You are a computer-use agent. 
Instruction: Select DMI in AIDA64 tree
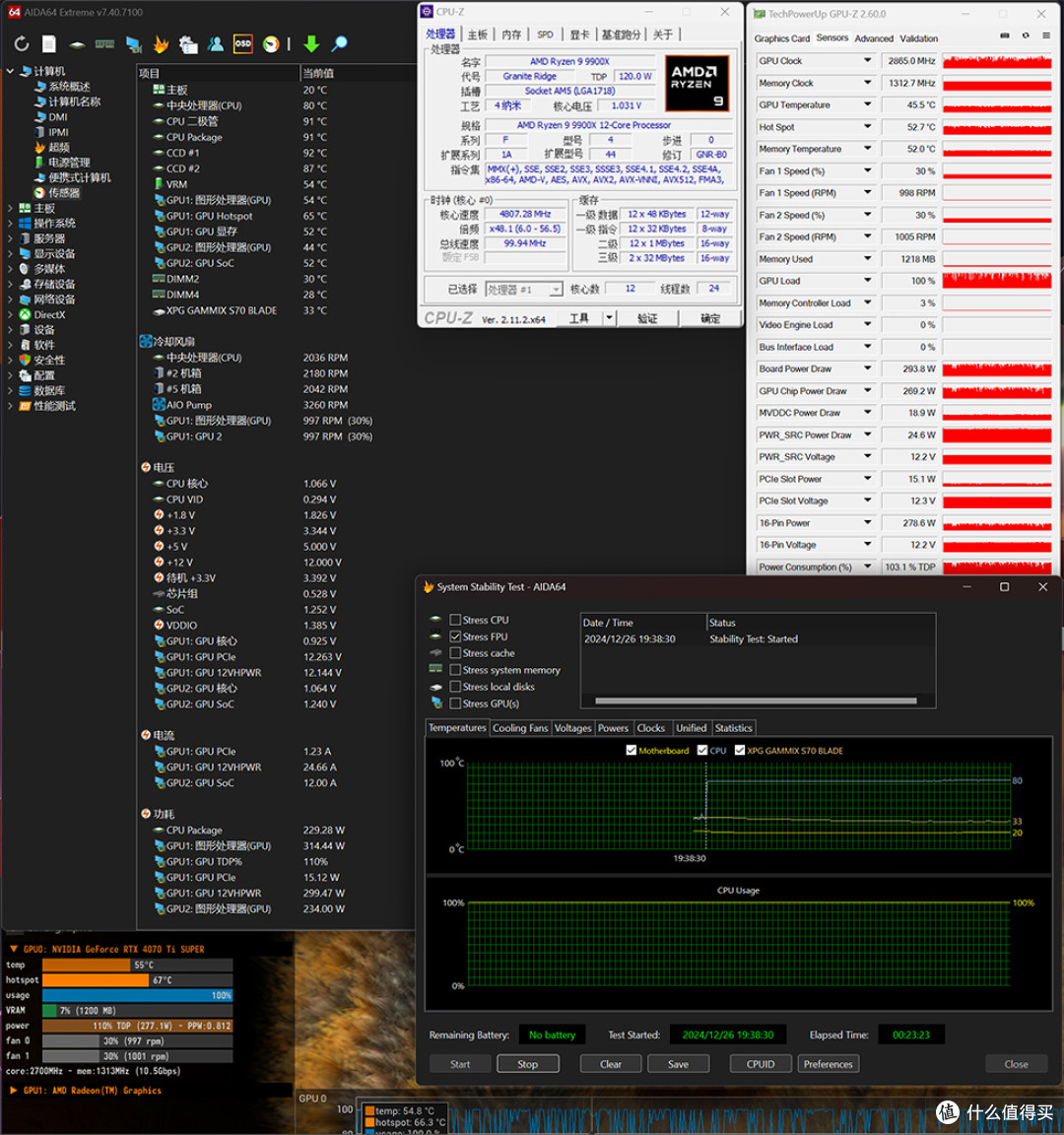50,117
